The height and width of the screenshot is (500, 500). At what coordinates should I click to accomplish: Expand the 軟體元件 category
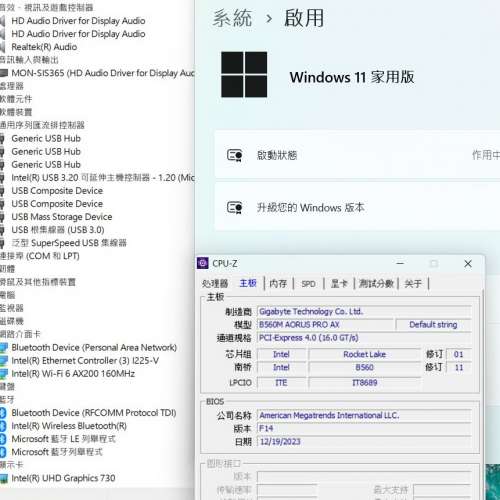tap(16, 99)
